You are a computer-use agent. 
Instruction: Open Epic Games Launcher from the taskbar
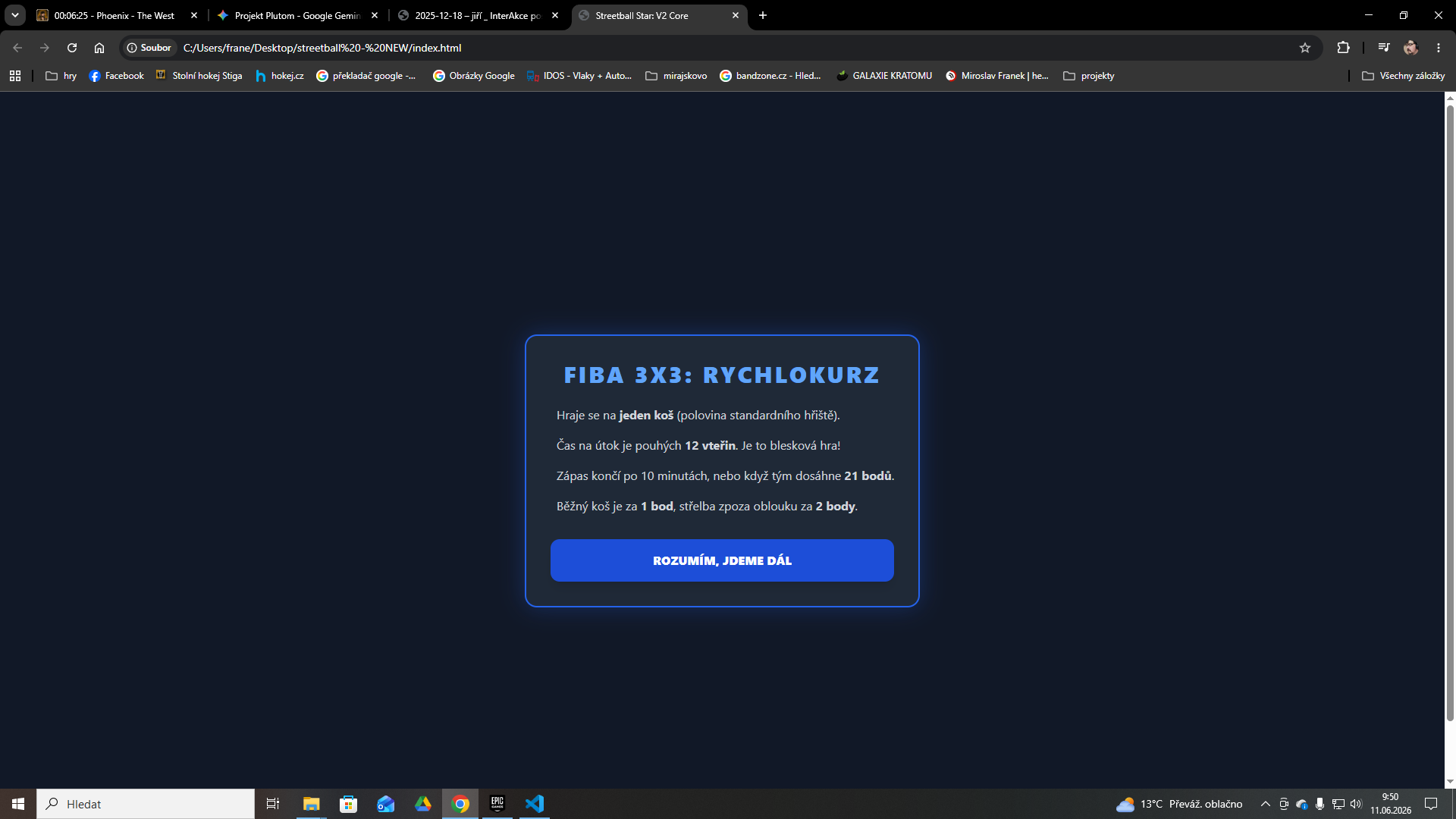pyautogui.click(x=497, y=804)
